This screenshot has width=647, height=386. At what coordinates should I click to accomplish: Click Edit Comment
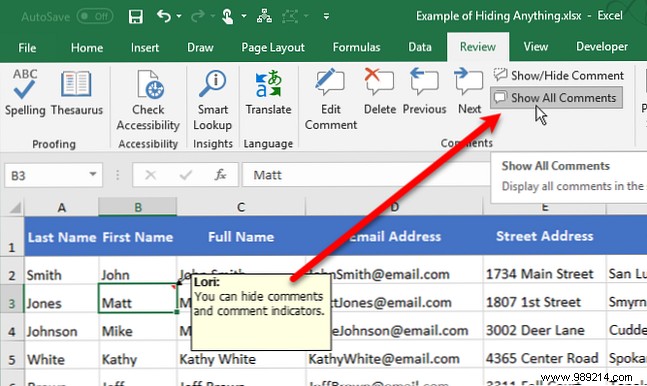331,100
